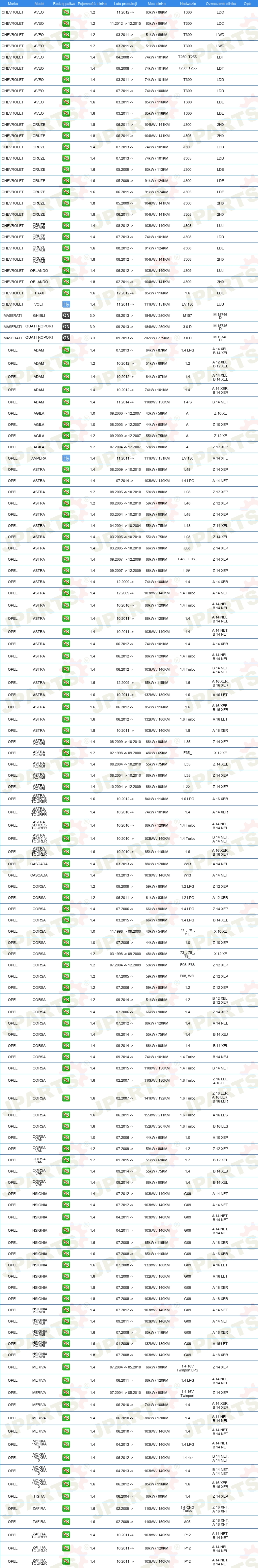Click petrol icon in Corsa 141kW / 192KM row
258x1568 pixels.
pos(66,1099)
